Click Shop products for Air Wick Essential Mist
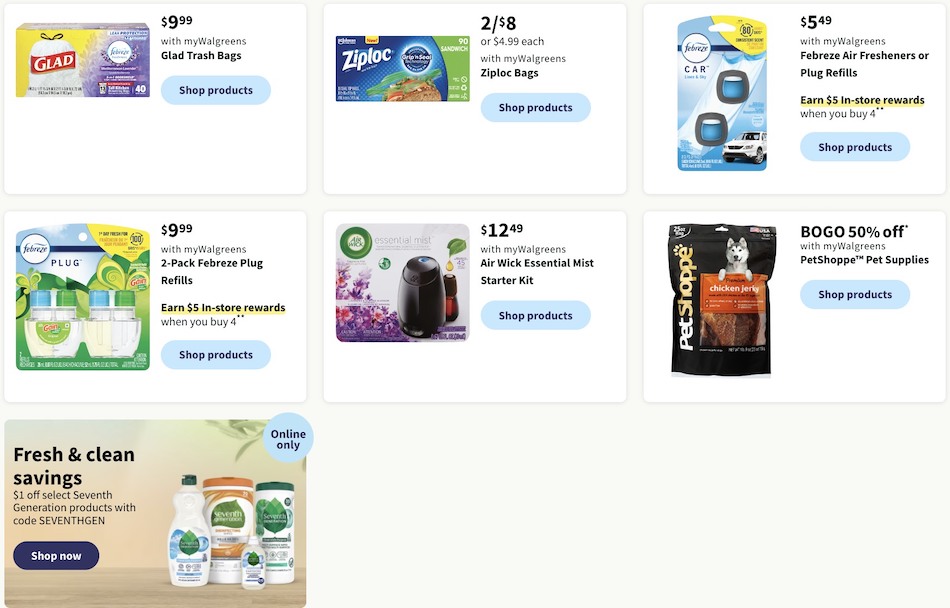The width and height of the screenshot is (950, 608). pos(536,316)
